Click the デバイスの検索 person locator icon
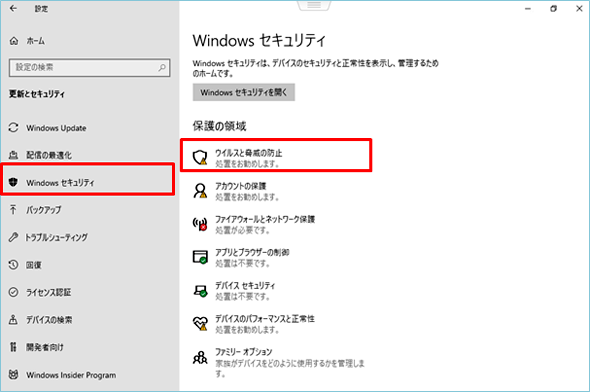 pos(14,320)
